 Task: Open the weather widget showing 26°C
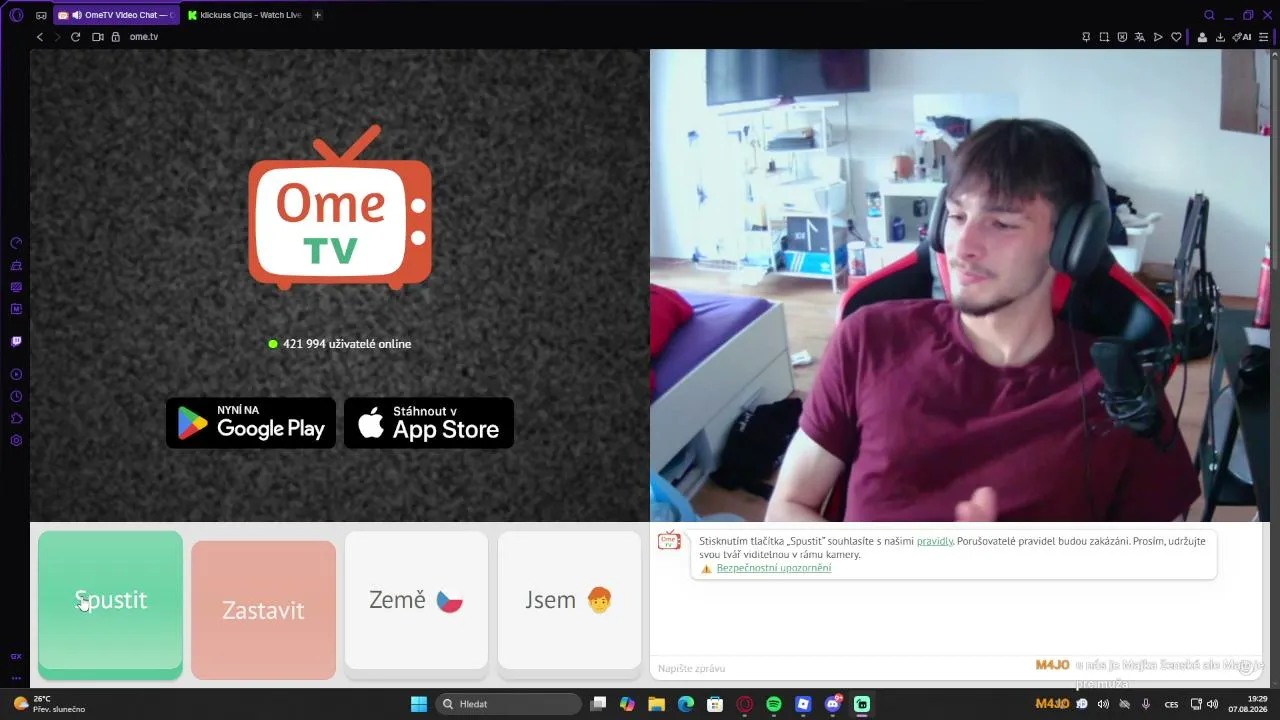tap(48, 704)
